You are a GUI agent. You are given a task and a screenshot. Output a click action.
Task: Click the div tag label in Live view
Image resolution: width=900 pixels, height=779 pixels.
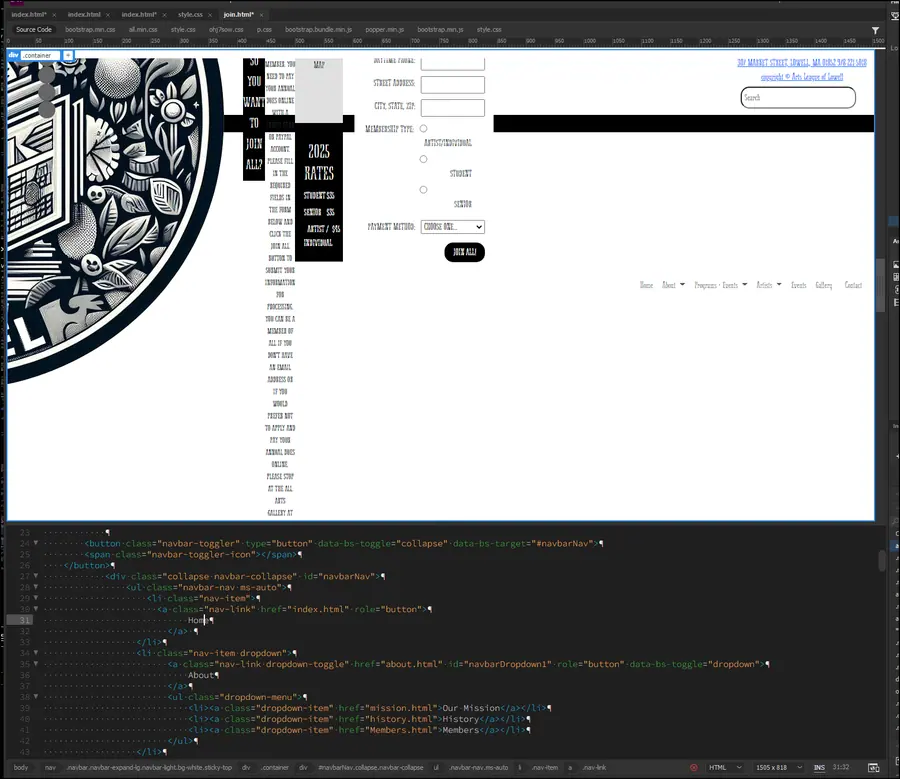pos(14,55)
